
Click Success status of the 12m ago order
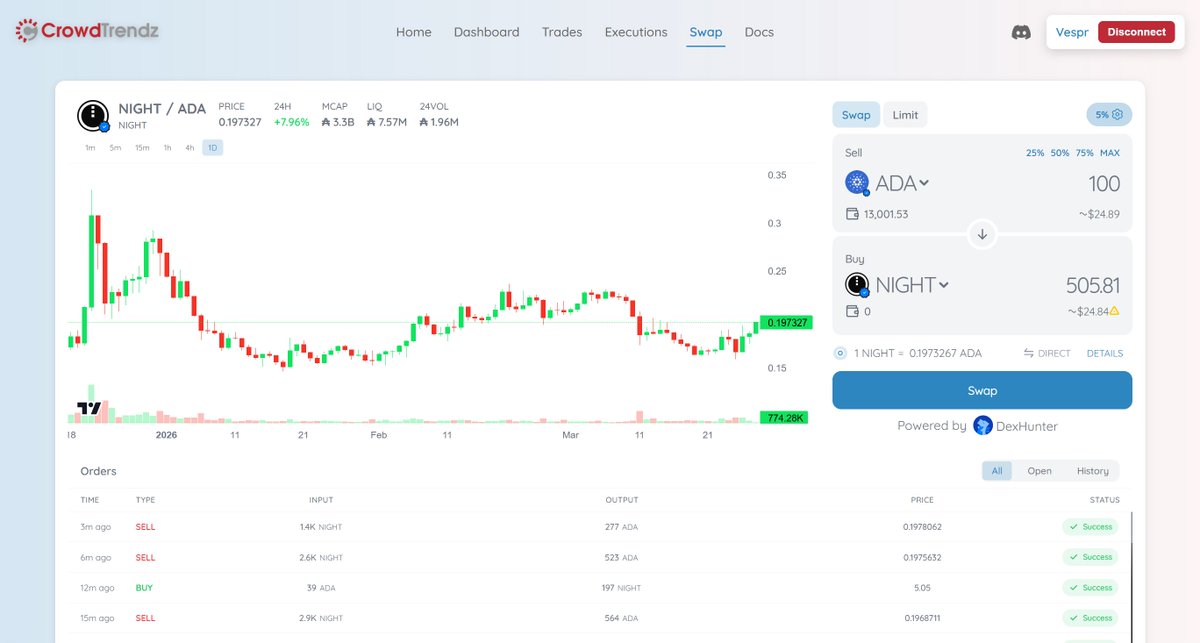[1091, 588]
